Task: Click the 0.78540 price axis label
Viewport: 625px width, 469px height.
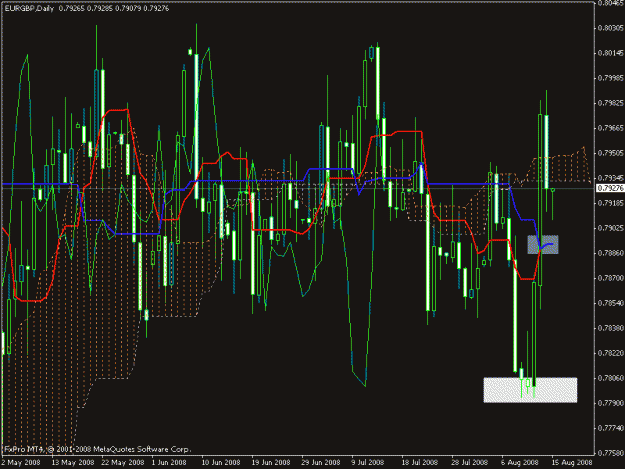Action: pos(610,303)
